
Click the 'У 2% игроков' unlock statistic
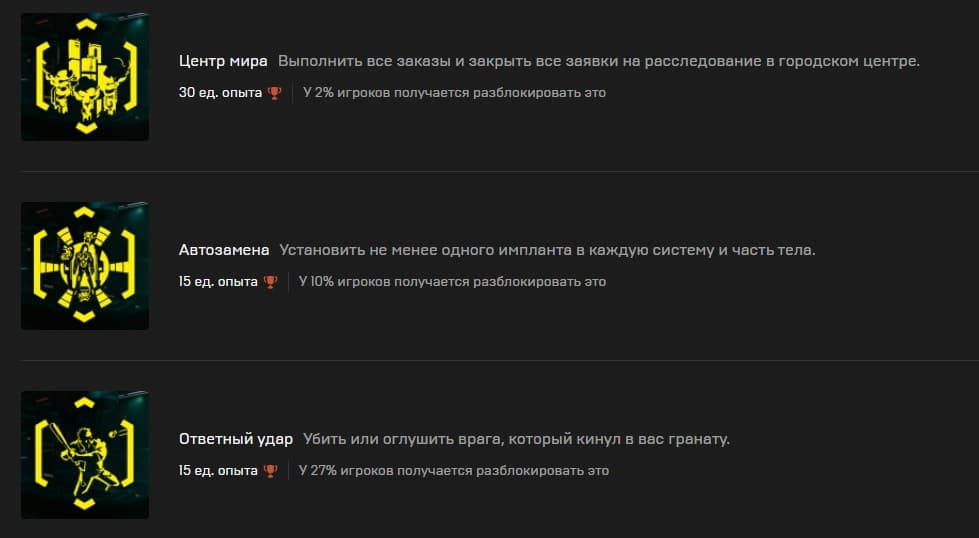pos(454,93)
